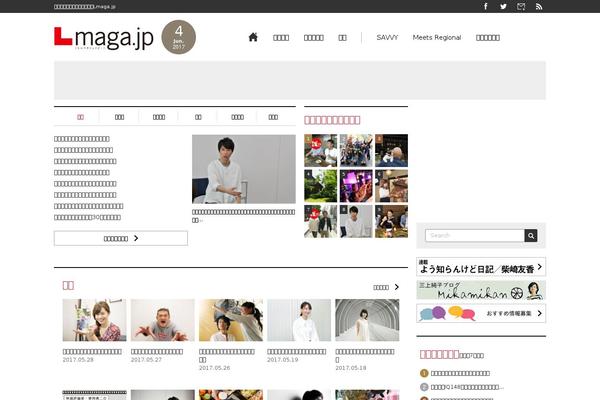This screenshot has width=600, height=400.
Task: Click the last nav item after Meets Regional
Action: click(x=488, y=38)
